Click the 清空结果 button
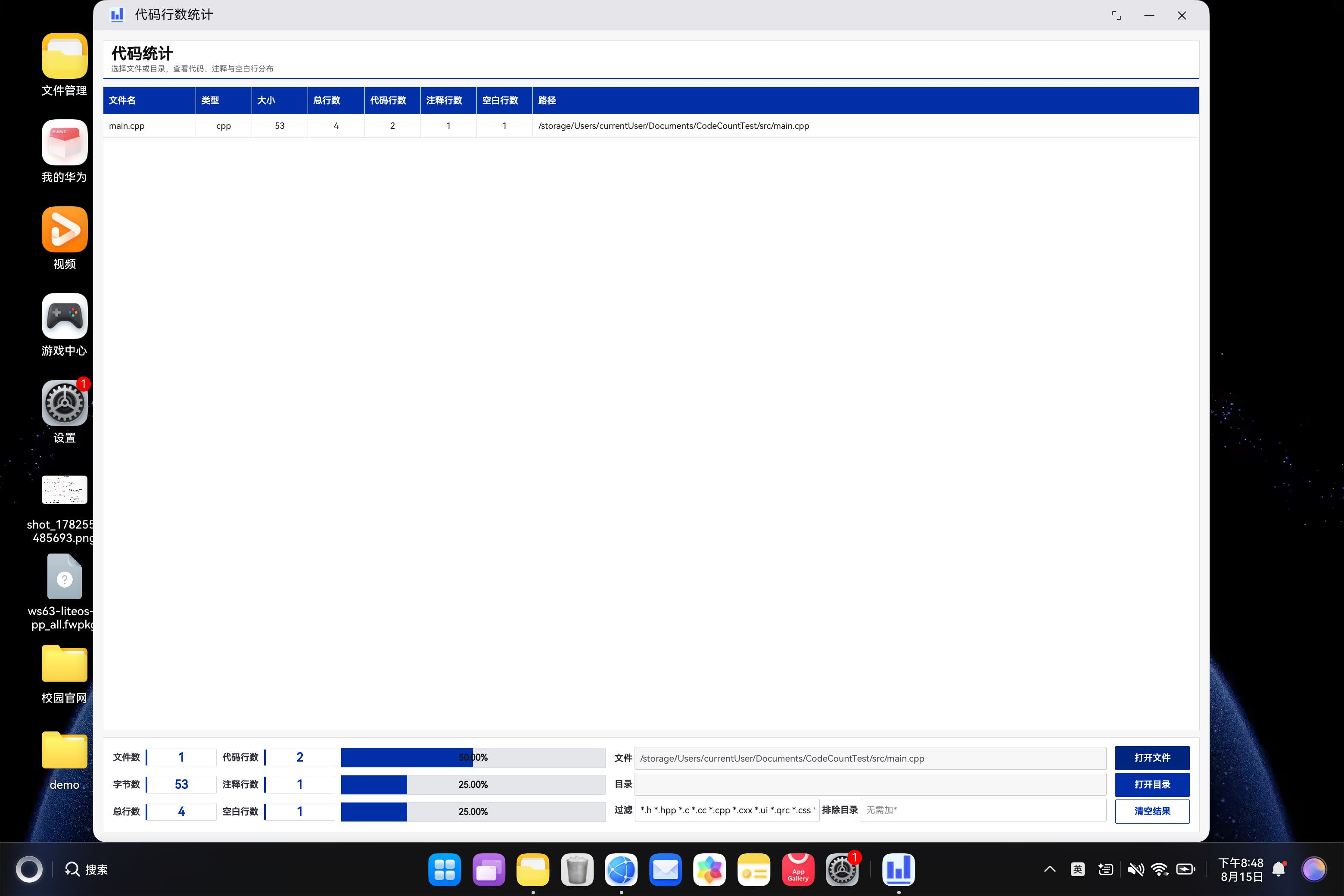 coord(1152,812)
